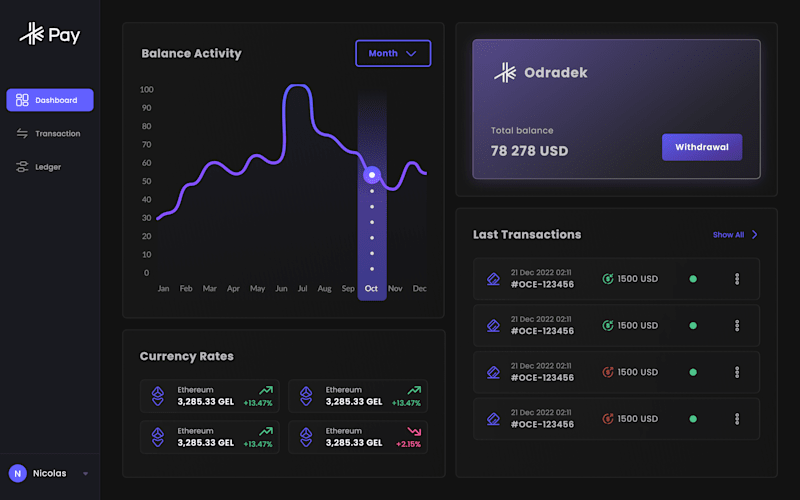This screenshot has width=800, height=500.
Task: Click the fourth transaction's eraser-shaped icon
Action: [493, 419]
